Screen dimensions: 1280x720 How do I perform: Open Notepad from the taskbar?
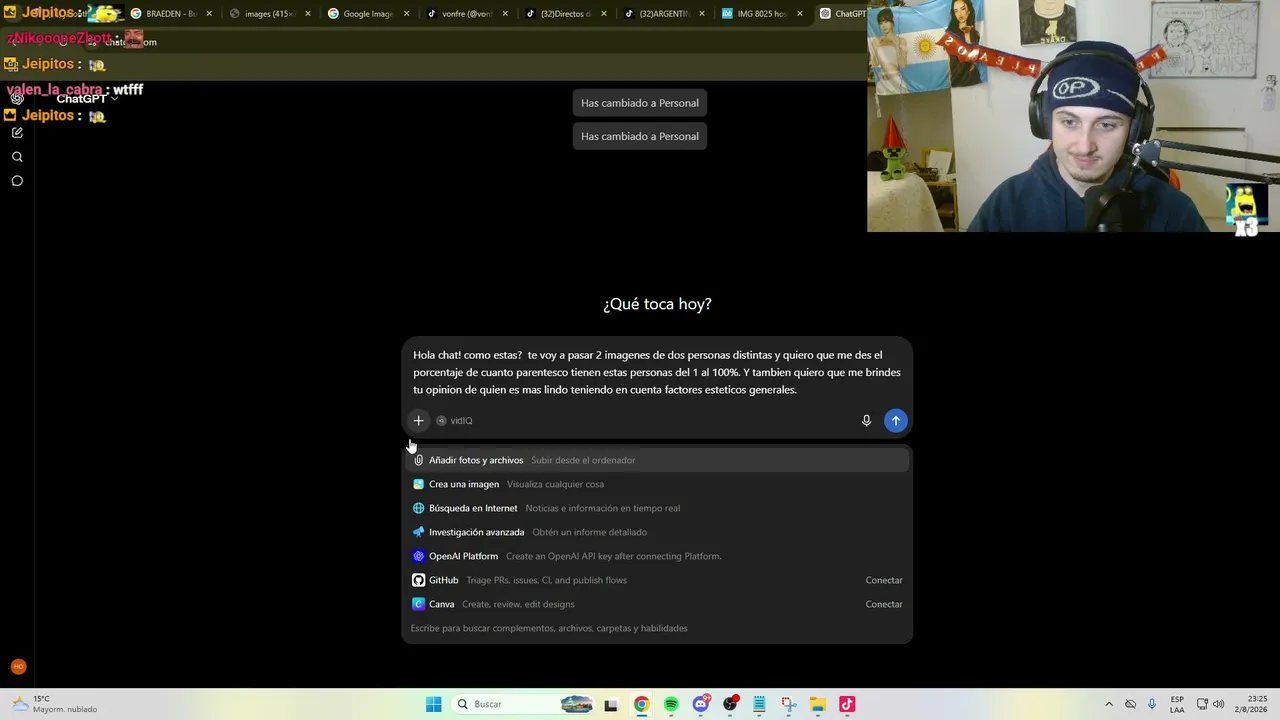[759, 704]
